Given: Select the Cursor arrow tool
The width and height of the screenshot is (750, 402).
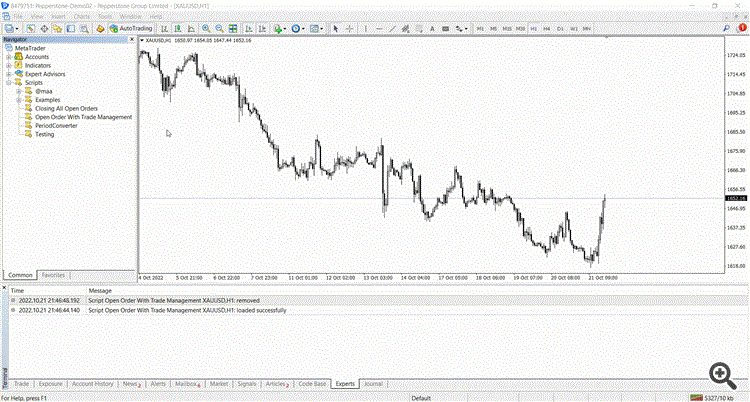Looking at the screenshot, I should click(336, 29).
